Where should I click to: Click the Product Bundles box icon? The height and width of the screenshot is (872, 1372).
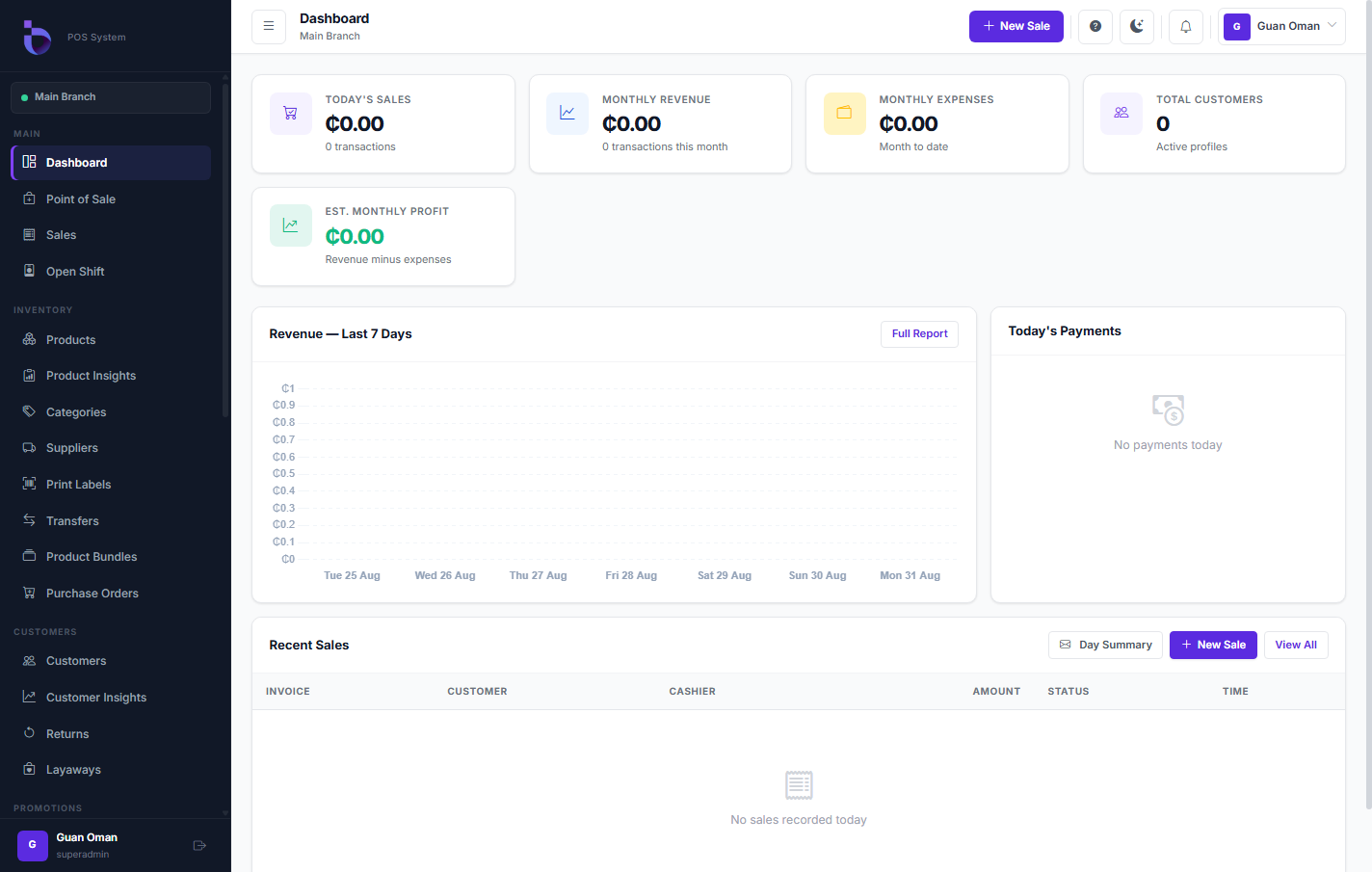click(29, 556)
